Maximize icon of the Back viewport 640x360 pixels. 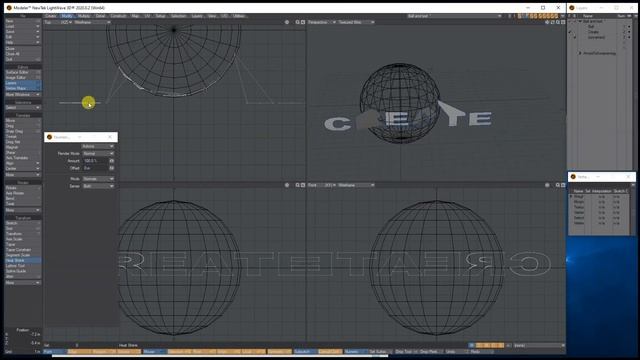tap(563, 185)
